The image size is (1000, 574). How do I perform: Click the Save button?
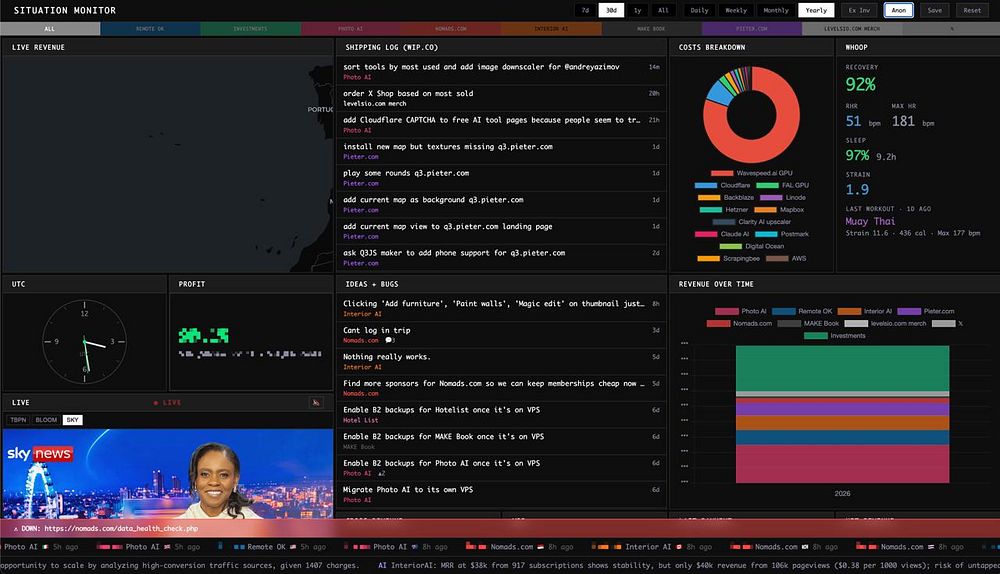click(x=934, y=10)
